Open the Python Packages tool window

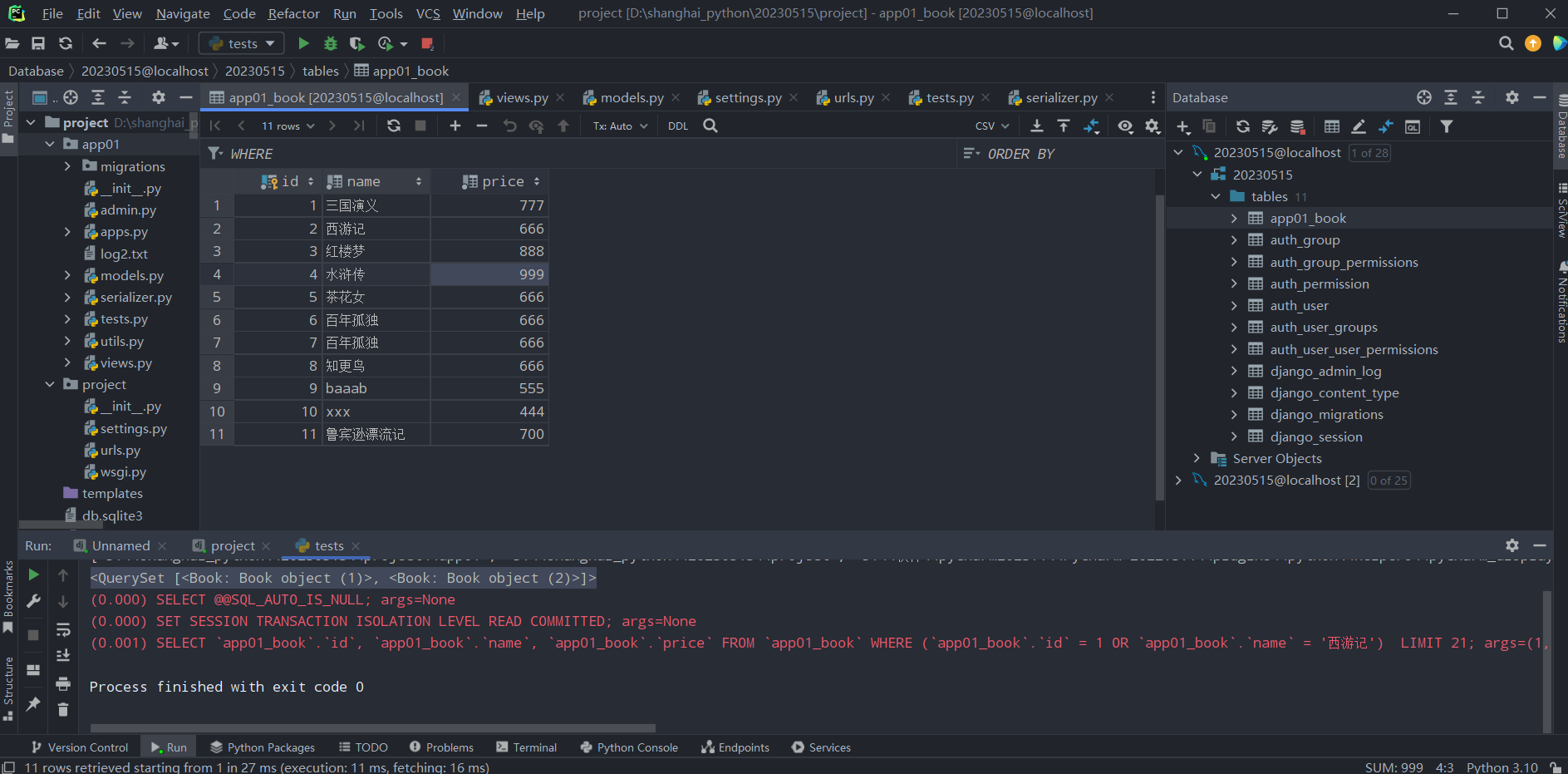(263, 747)
